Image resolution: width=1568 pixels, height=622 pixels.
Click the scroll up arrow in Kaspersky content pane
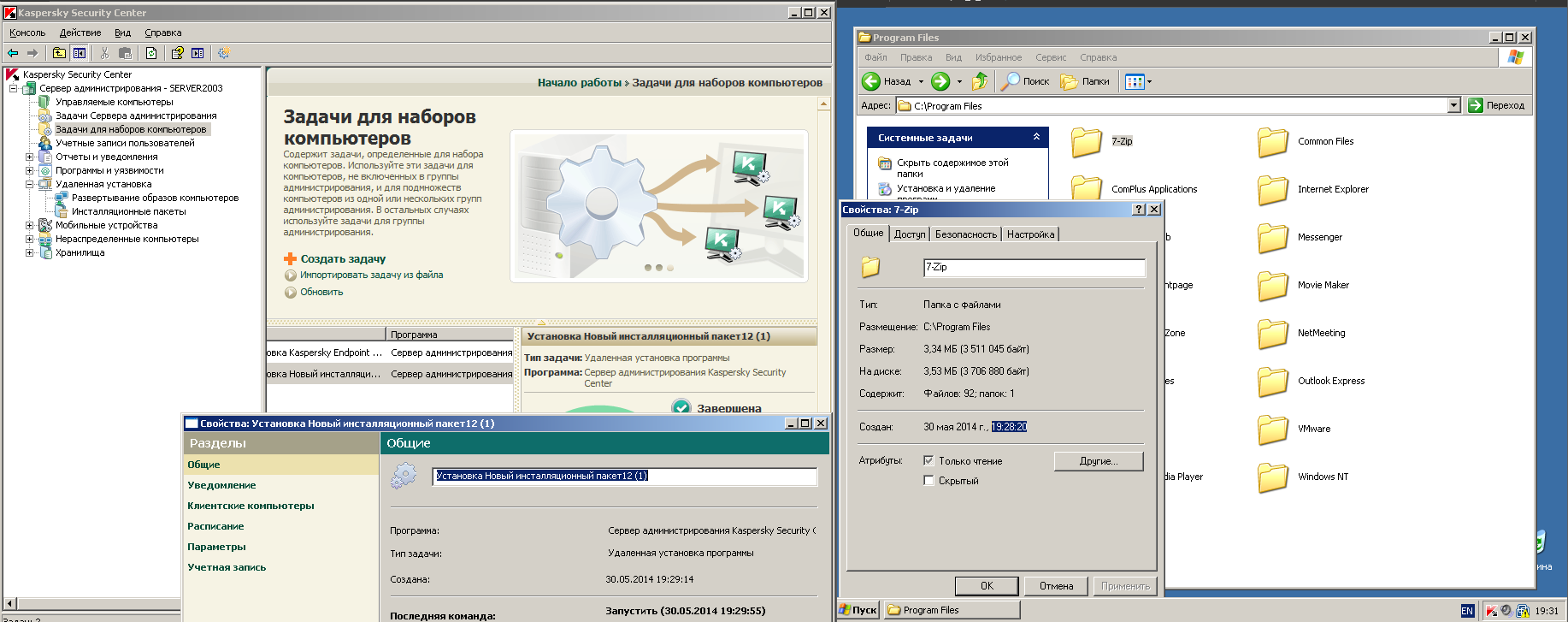tap(823, 104)
